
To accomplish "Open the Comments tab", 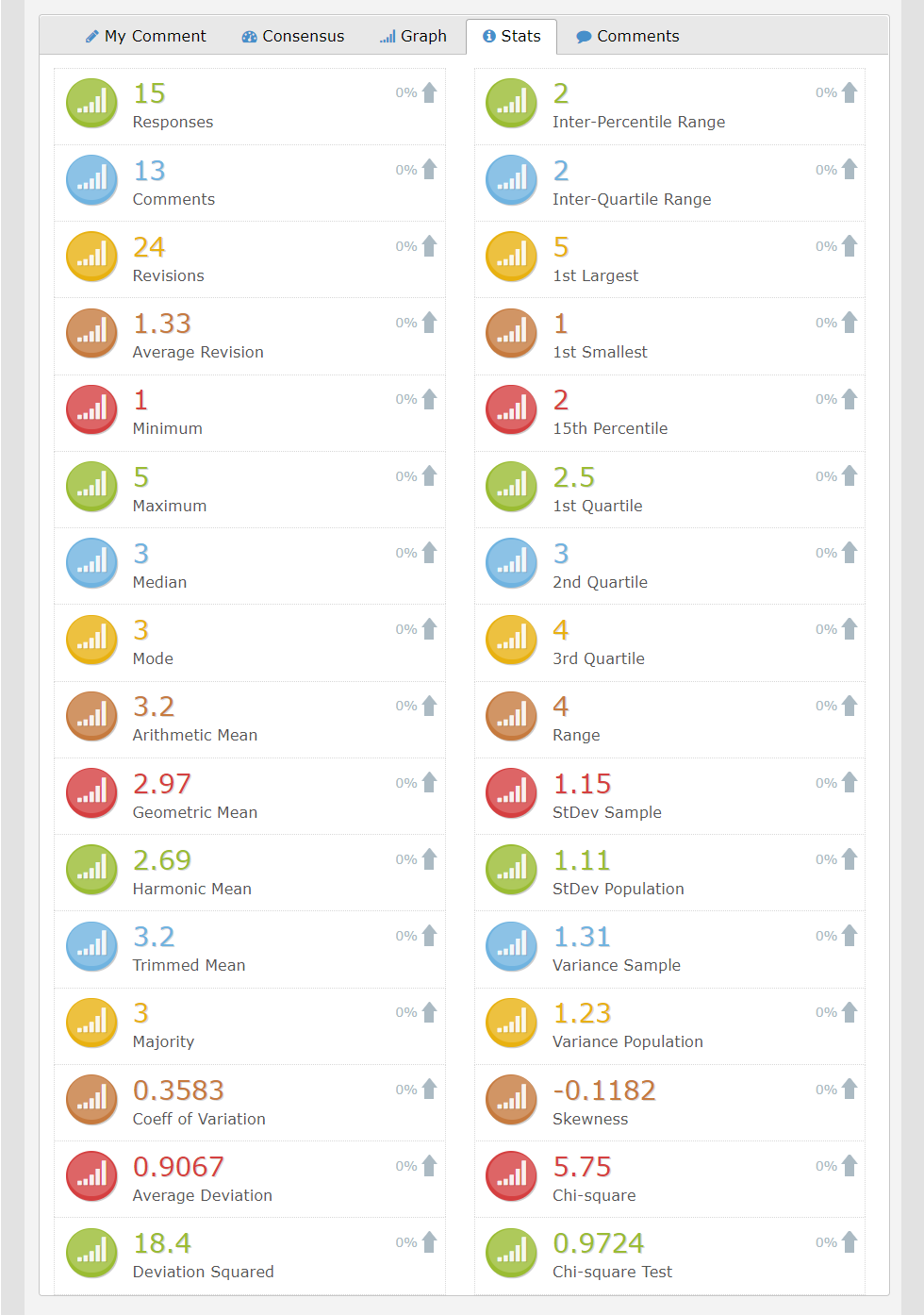I will 628,36.
